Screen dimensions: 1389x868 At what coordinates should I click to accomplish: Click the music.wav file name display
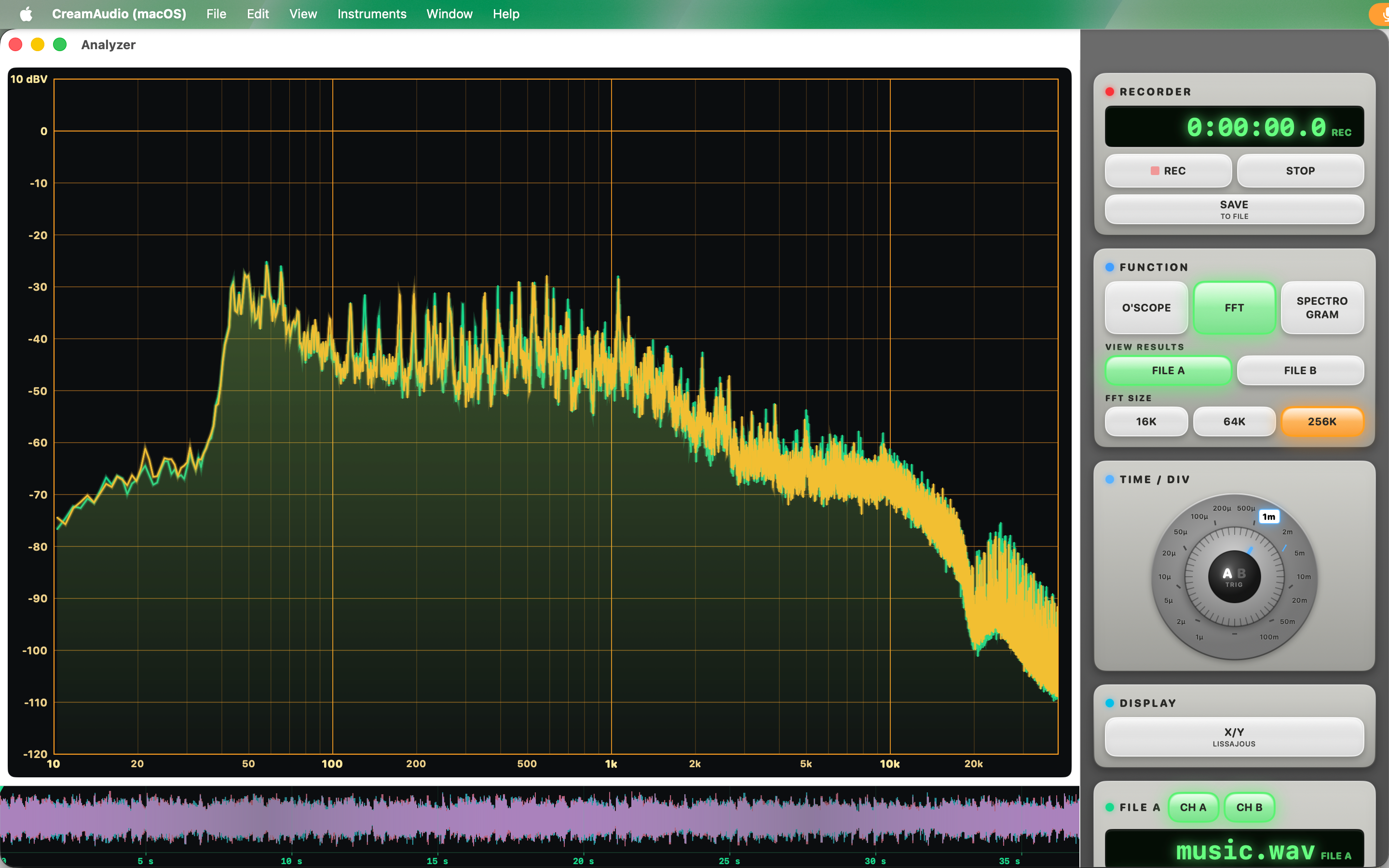pyautogui.click(x=1234, y=850)
